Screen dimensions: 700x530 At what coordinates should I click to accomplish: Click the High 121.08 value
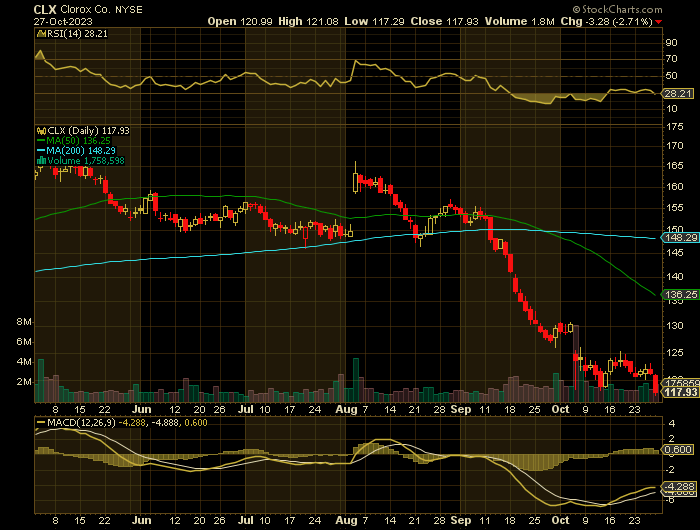(308, 21)
